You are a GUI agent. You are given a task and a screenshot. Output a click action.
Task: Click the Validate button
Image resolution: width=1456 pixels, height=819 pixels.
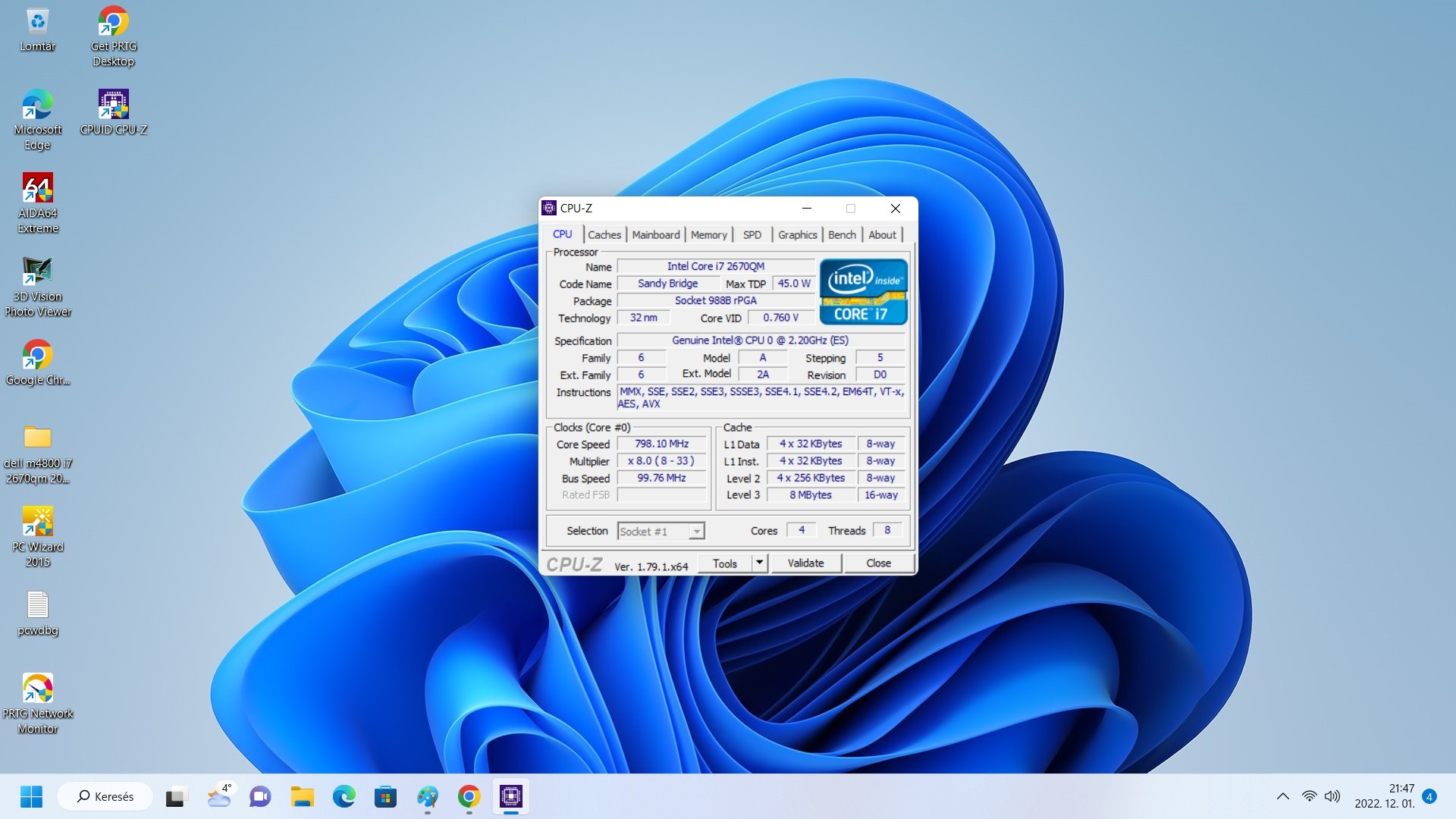coord(805,563)
